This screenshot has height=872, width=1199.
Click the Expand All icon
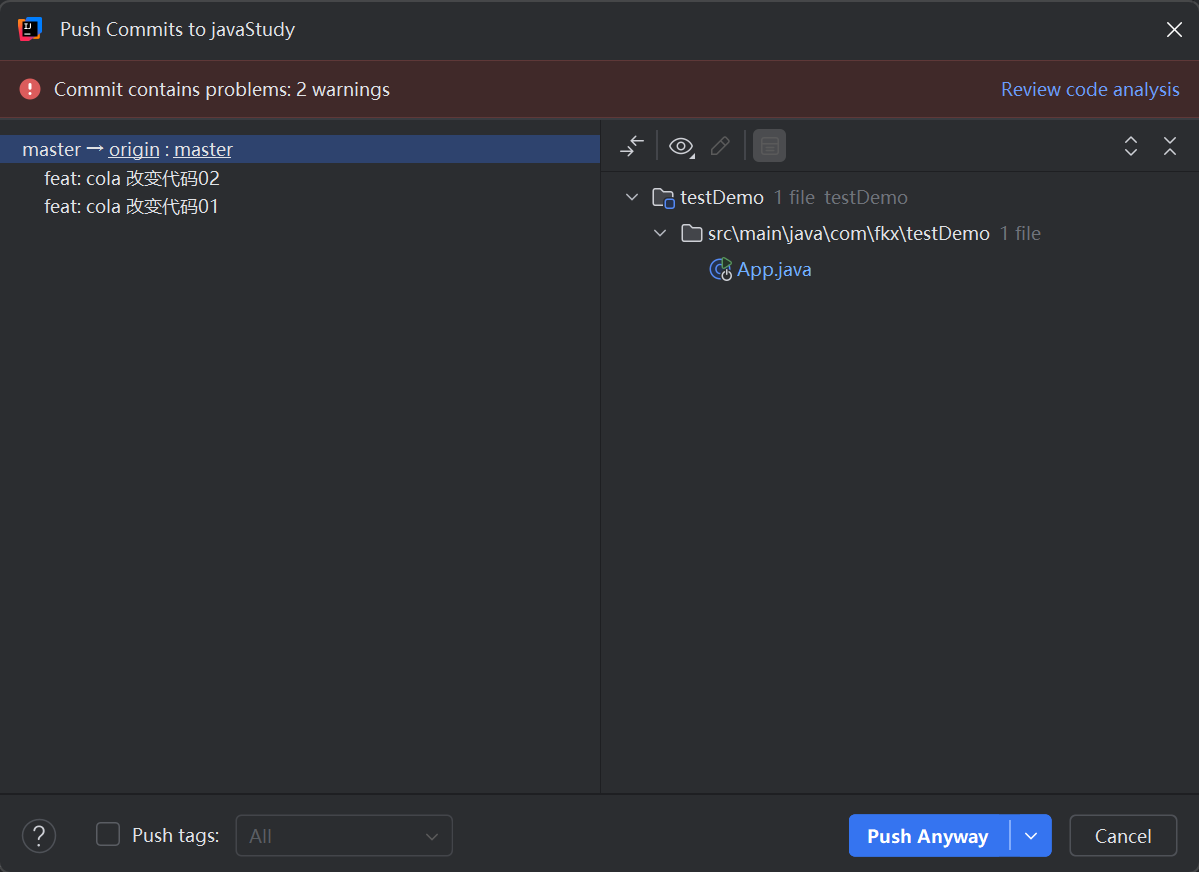coord(1130,146)
